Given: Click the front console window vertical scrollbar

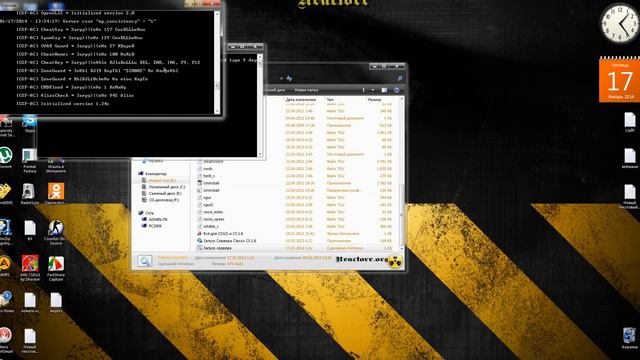Looking at the screenshot, I should pyautogui.click(x=217, y=63).
